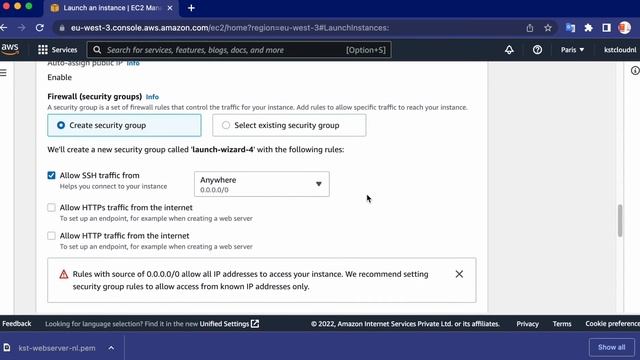Viewport: 640px width, 360px height.
Task: Switch to the Launch an instance tab
Action: point(111,8)
